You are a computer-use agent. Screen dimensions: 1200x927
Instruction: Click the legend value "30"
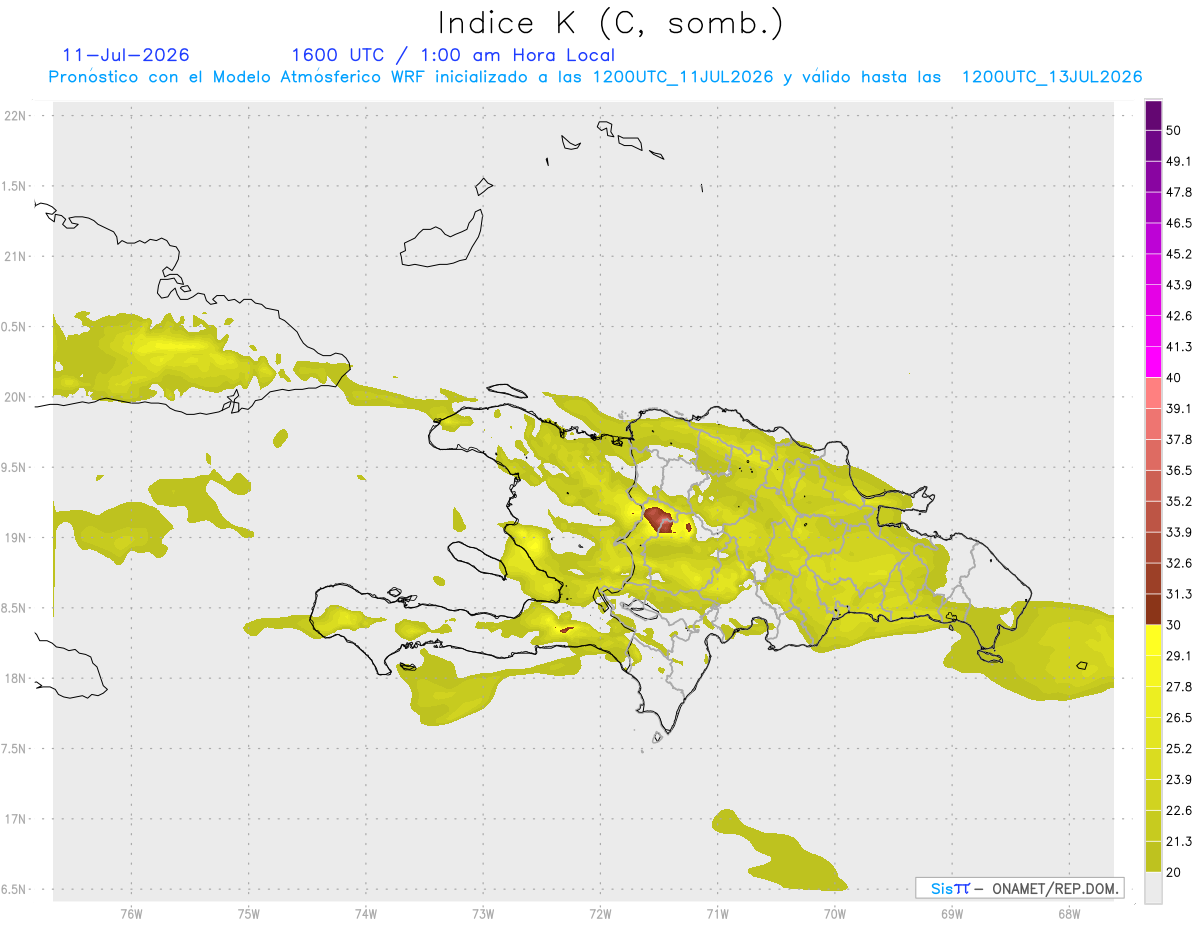pos(1174,625)
